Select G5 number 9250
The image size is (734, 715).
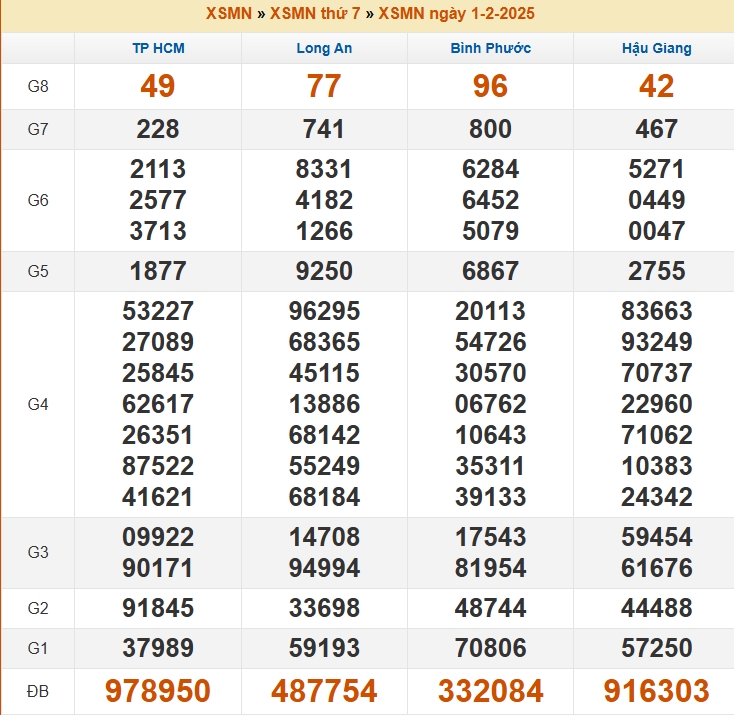tap(324, 271)
